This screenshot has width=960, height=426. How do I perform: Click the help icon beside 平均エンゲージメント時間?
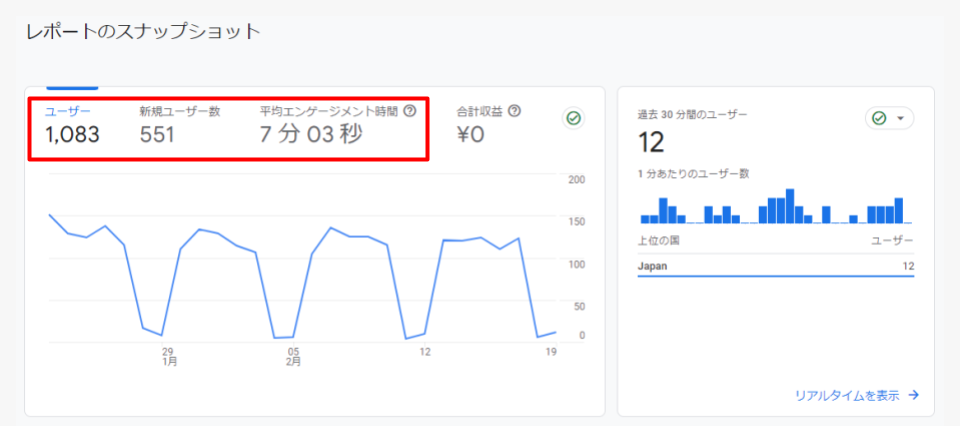(410, 111)
